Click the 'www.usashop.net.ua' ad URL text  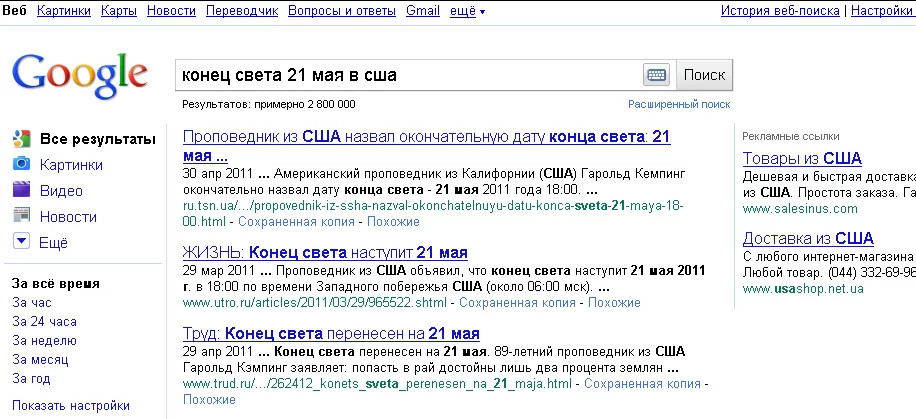tap(803, 289)
